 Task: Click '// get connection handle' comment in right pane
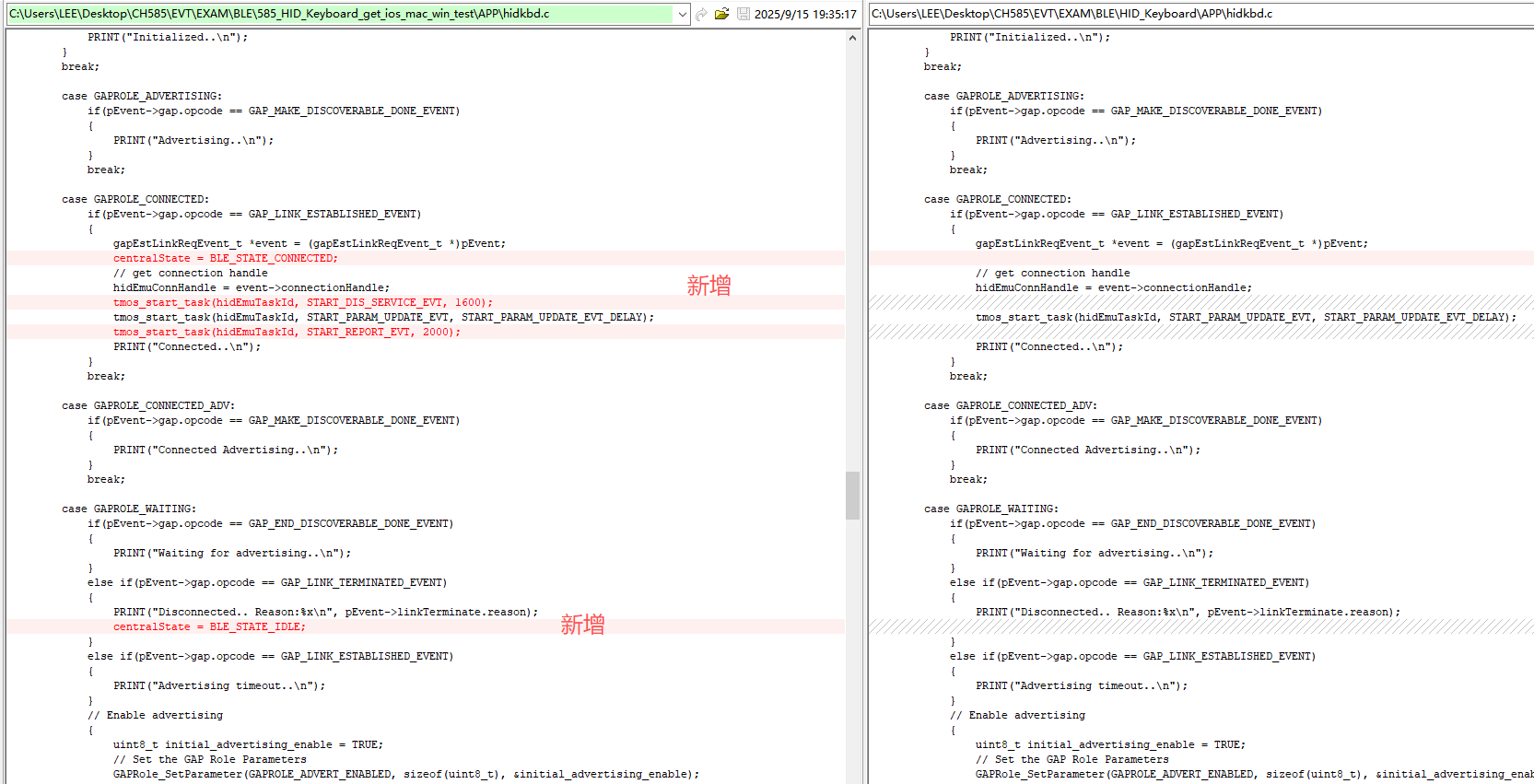tap(1053, 273)
